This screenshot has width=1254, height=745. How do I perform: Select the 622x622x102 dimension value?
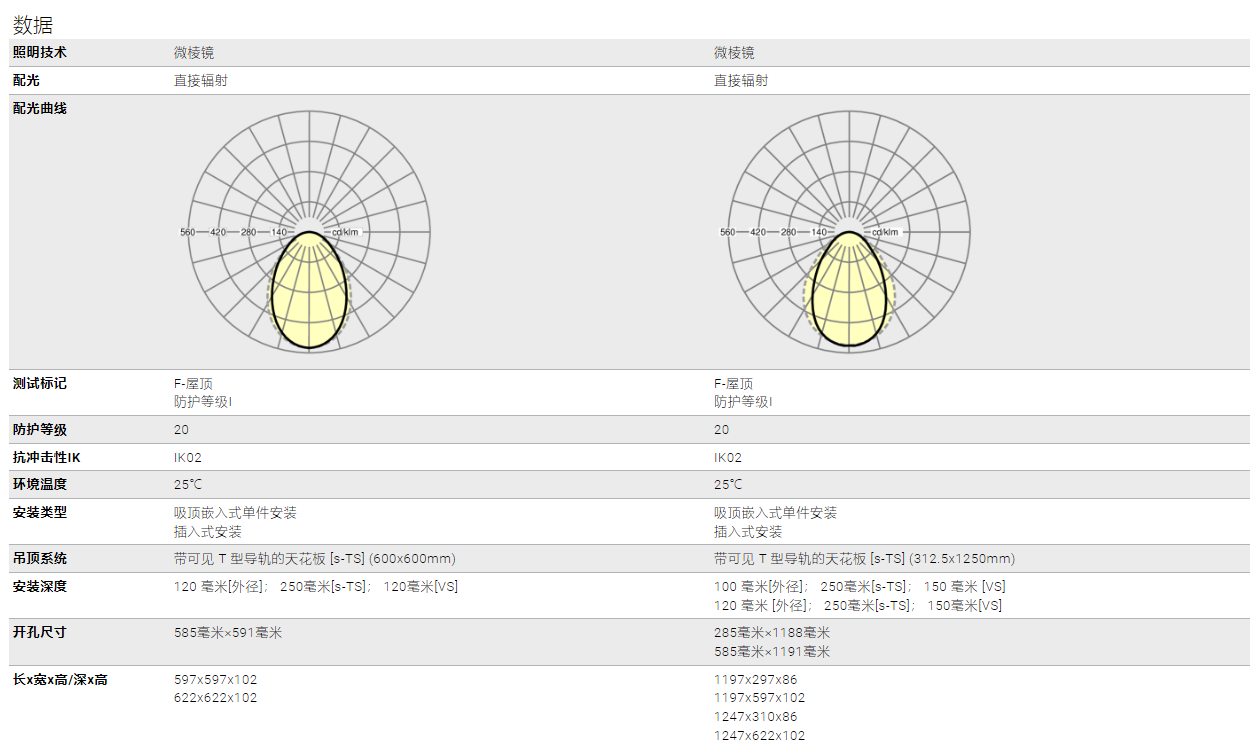pyautogui.click(x=215, y=698)
